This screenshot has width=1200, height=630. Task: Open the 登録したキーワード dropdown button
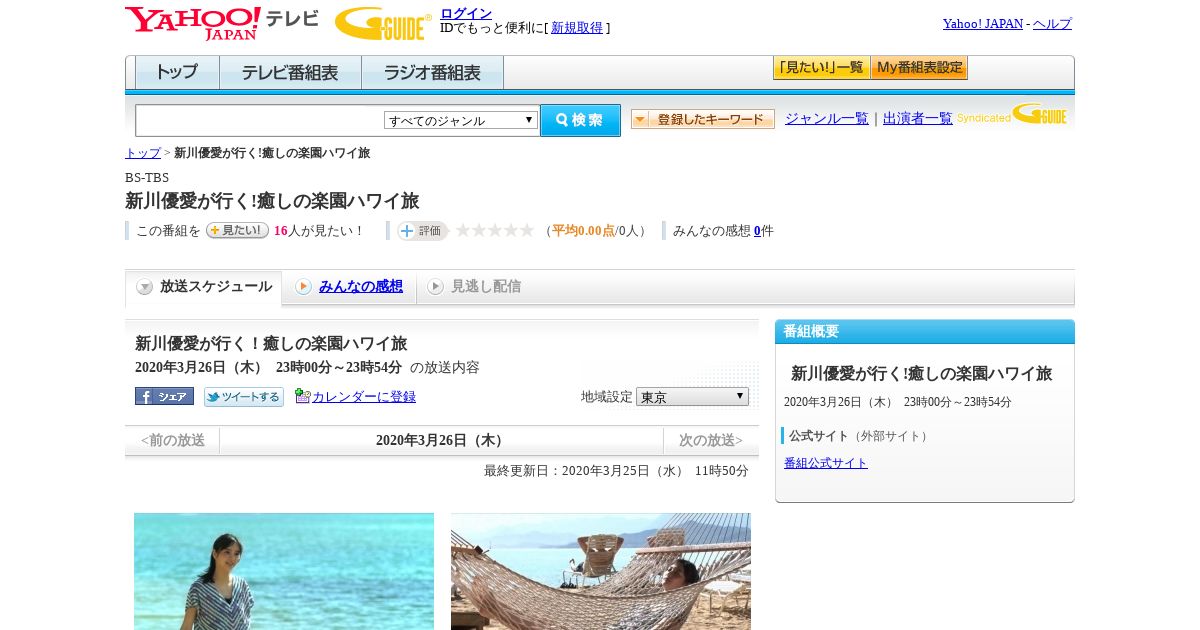(x=703, y=120)
